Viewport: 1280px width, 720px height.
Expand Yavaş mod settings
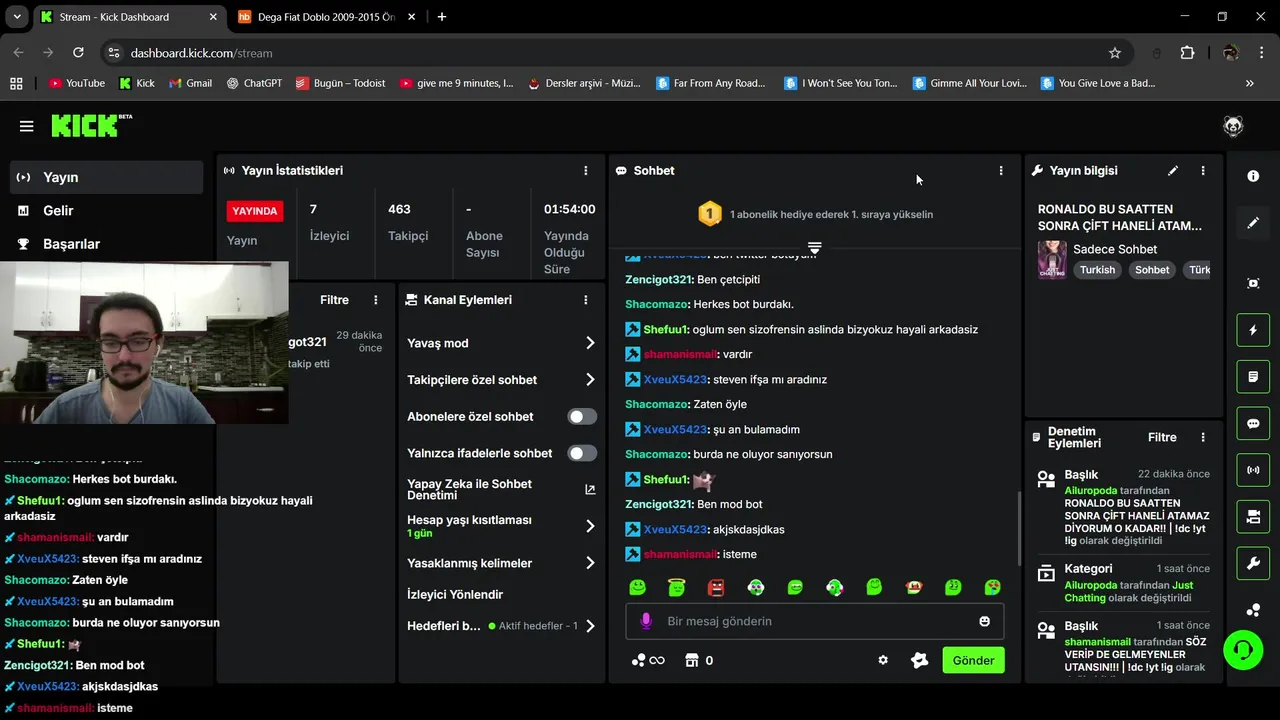(x=590, y=343)
